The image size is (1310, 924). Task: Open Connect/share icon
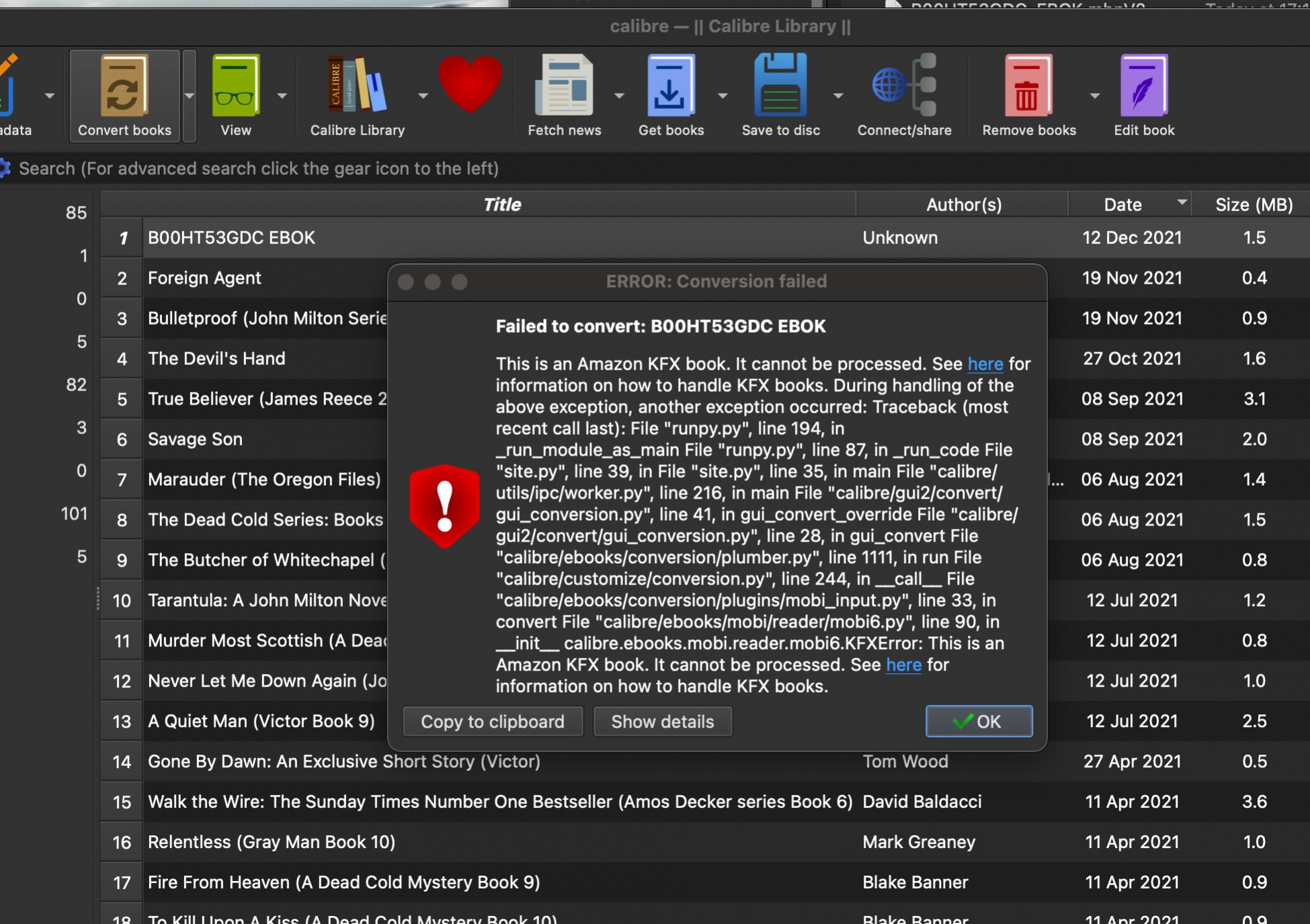pyautogui.click(x=903, y=86)
